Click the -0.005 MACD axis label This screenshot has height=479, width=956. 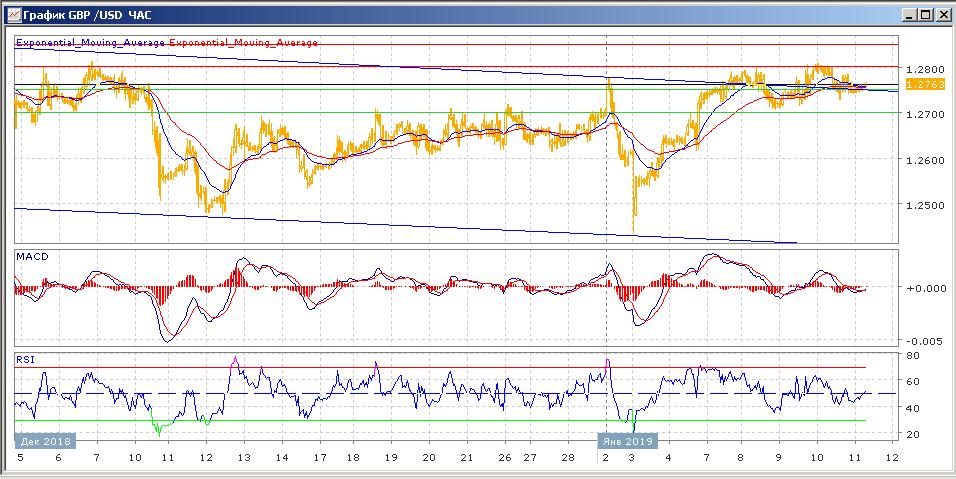(925, 341)
